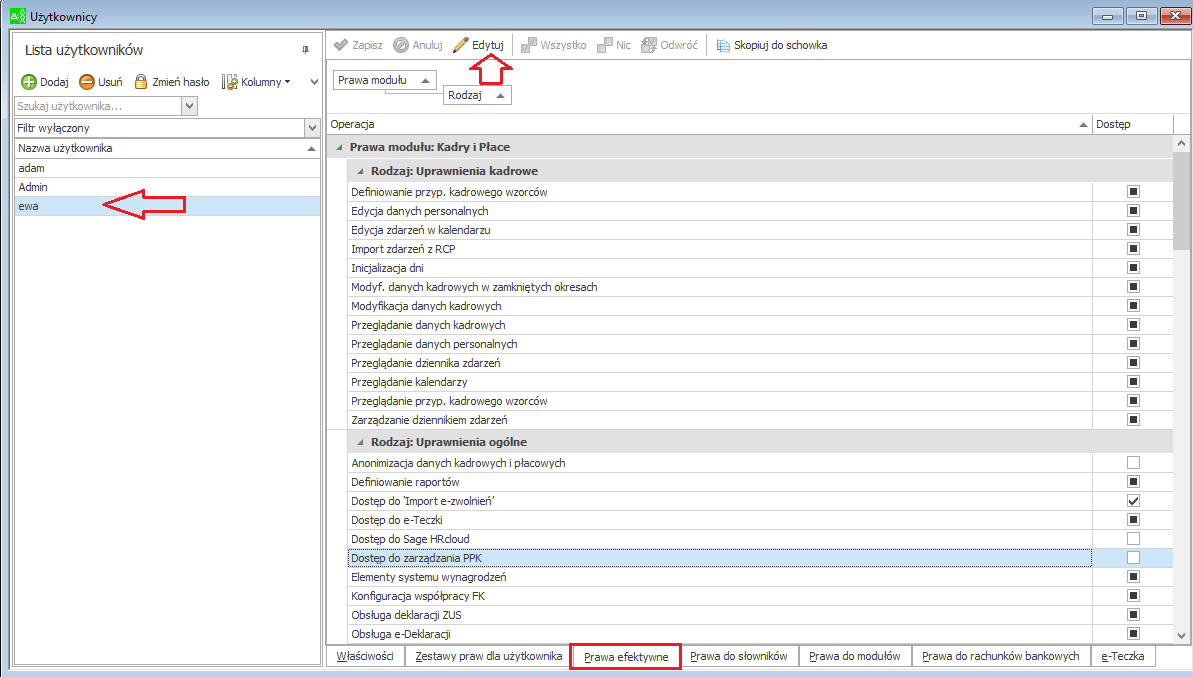Toggle access for Anonimizacja danych kadrowych i płacowych

1133,462
